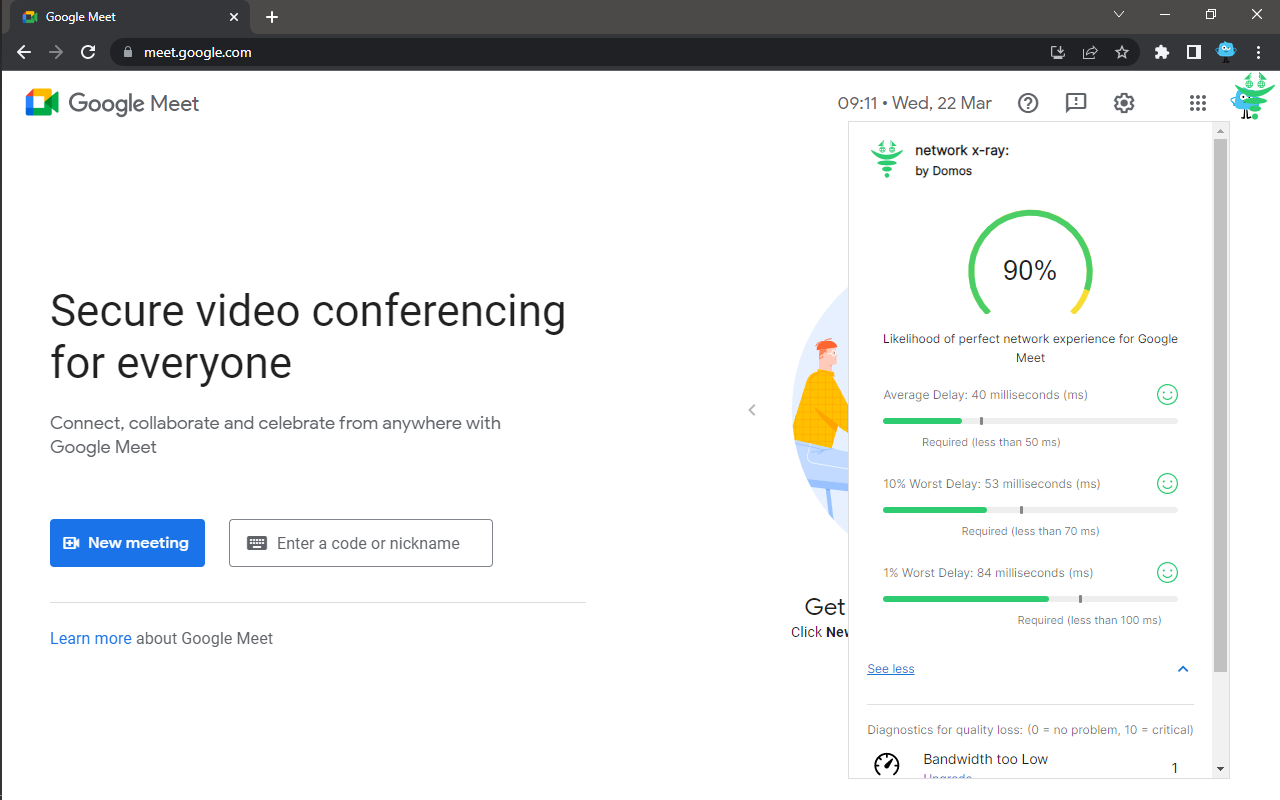Start a New meeting

(x=127, y=543)
